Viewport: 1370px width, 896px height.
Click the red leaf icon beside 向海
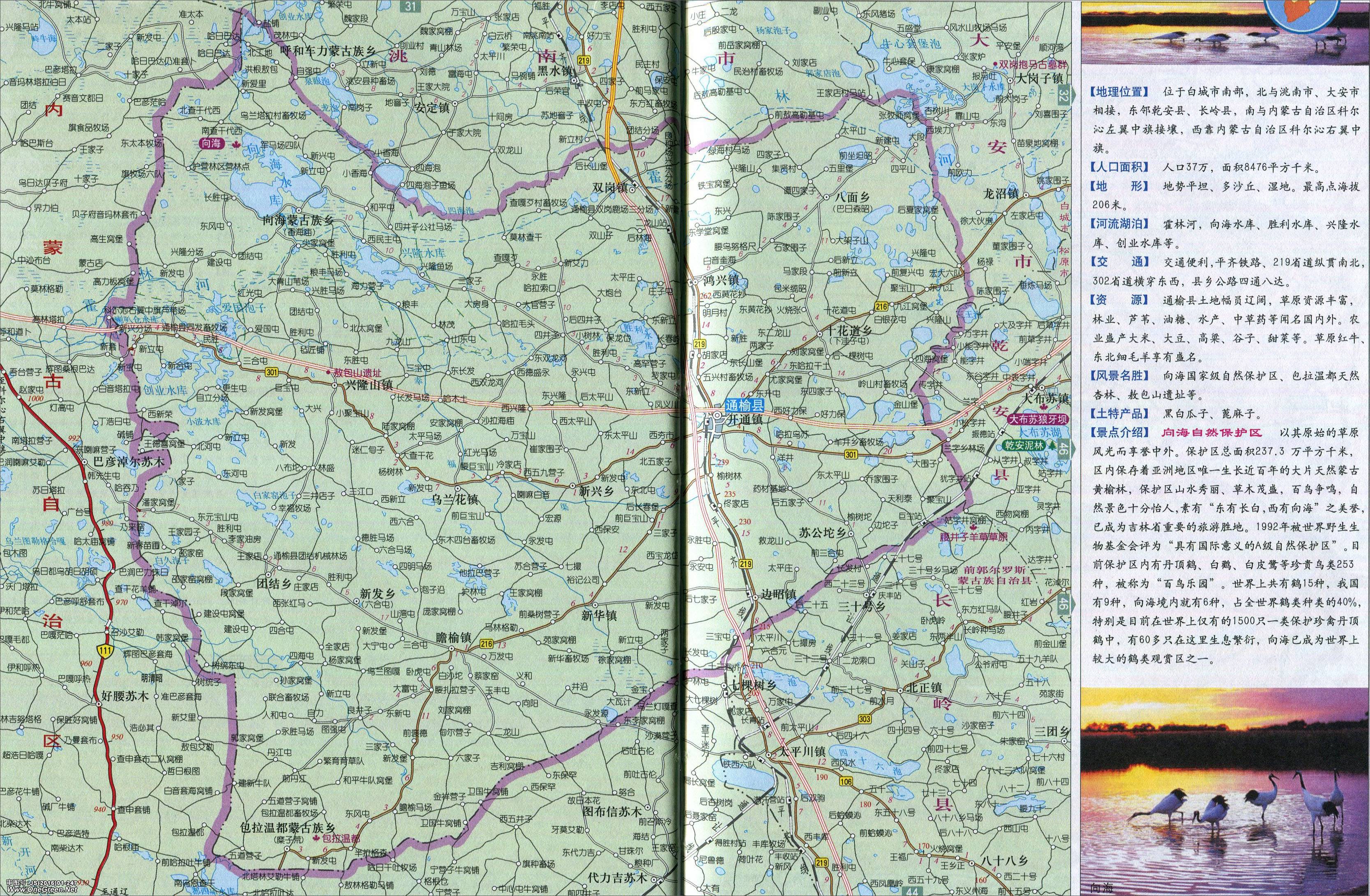pyautogui.click(x=235, y=145)
